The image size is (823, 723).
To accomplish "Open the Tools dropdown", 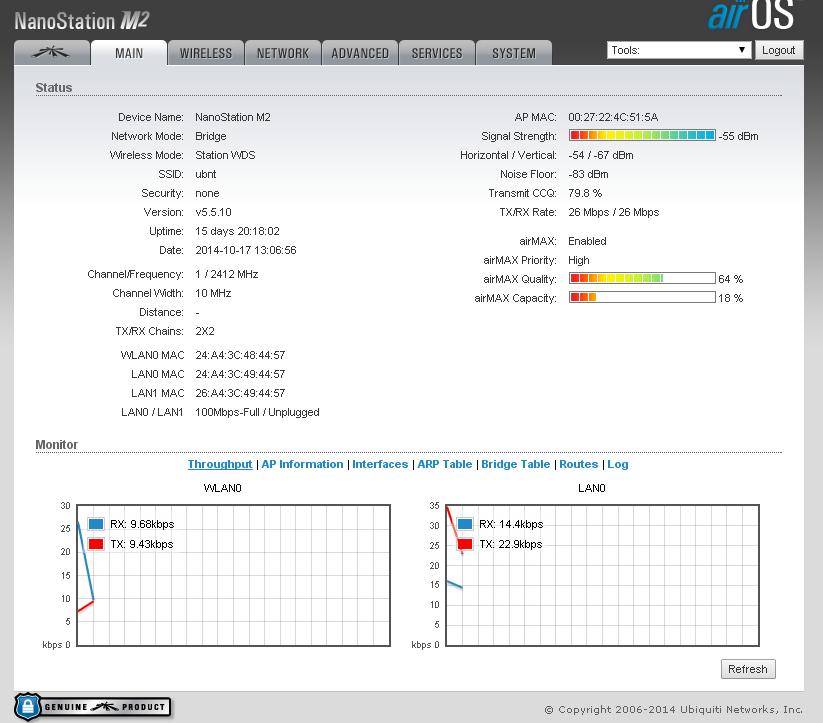I will pyautogui.click(x=679, y=50).
